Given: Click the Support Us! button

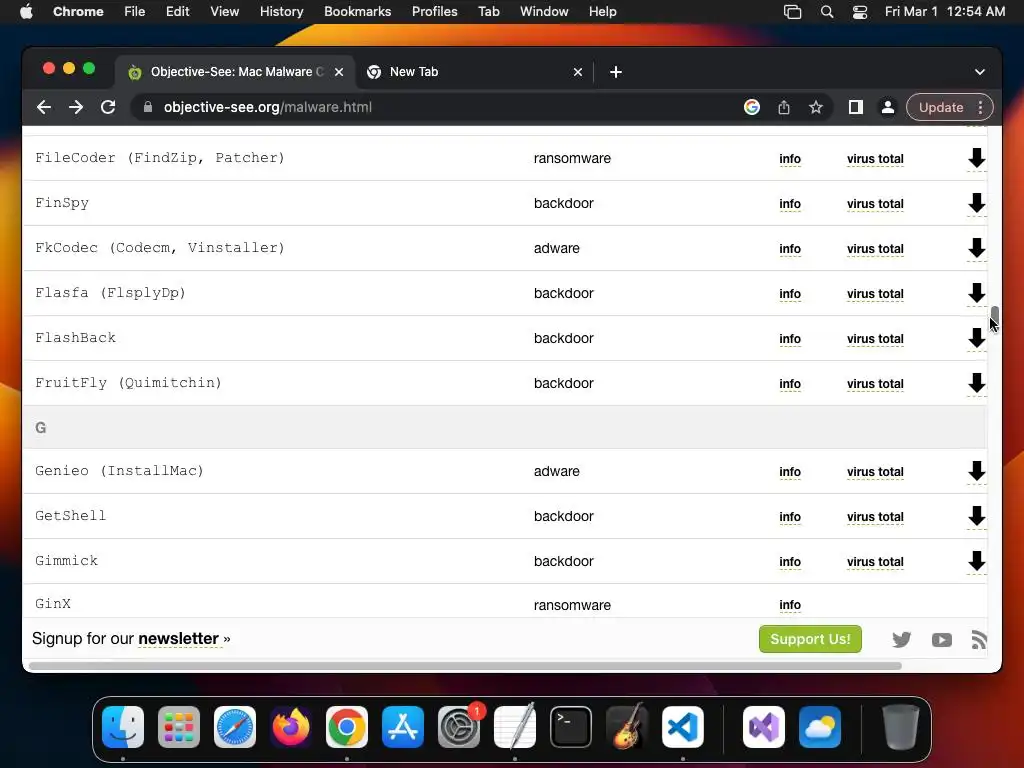Looking at the screenshot, I should click(810, 639).
